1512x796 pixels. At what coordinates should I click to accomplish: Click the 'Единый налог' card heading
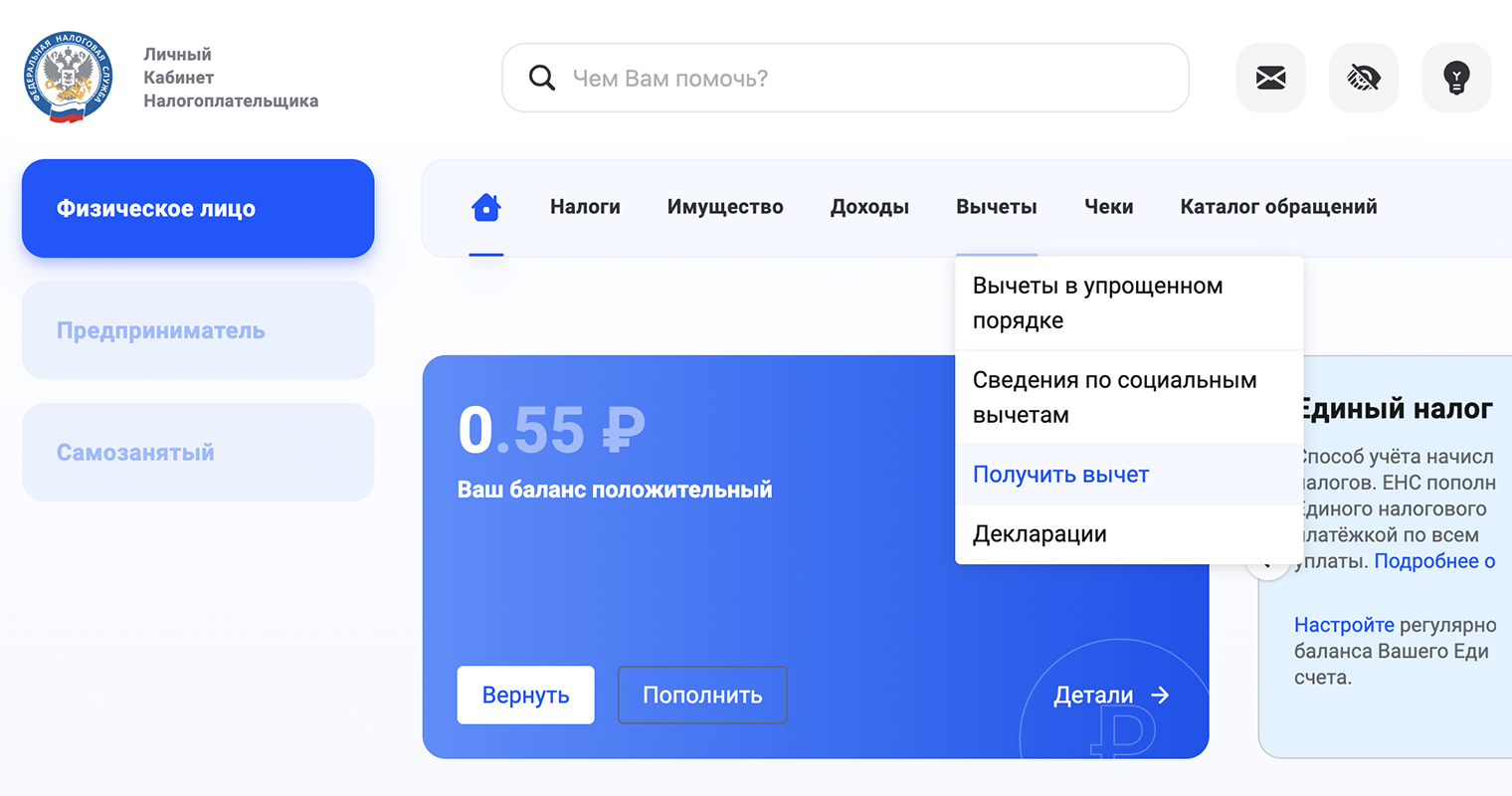(1396, 409)
